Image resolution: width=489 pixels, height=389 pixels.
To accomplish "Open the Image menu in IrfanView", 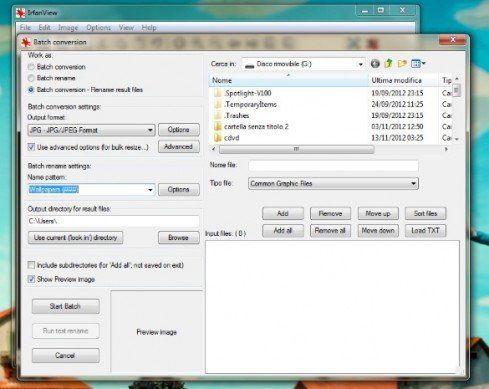I will coord(68,28).
